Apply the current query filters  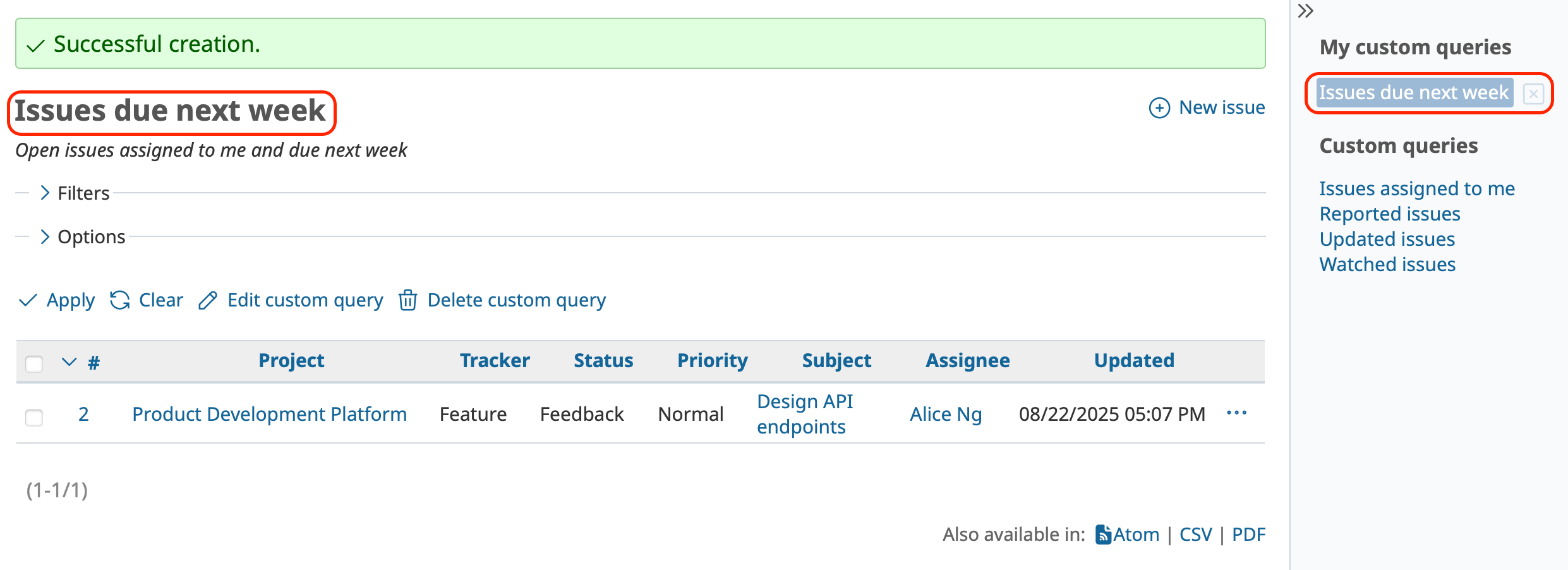(x=69, y=300)
